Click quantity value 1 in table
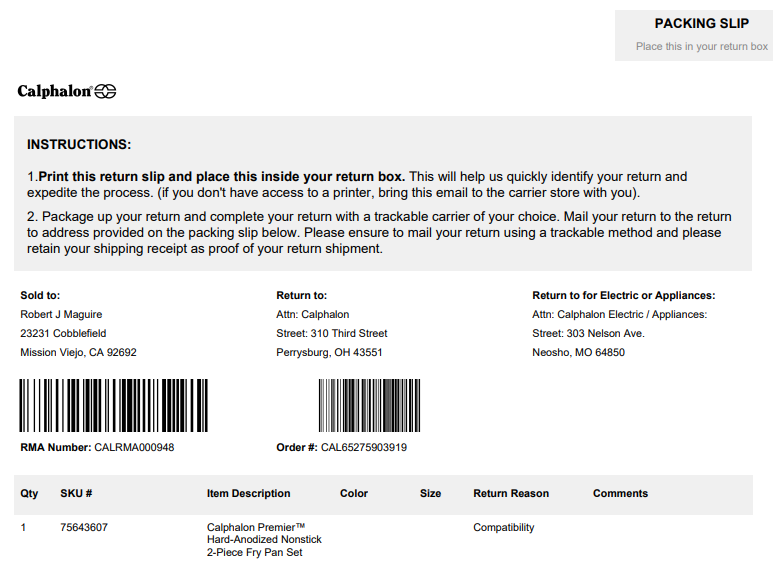The width and height of the screenshot is (773, 565). 23,528
